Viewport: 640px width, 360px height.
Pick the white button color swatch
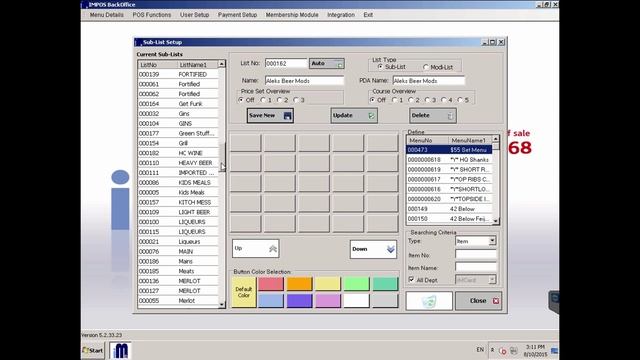coord(356,301)
